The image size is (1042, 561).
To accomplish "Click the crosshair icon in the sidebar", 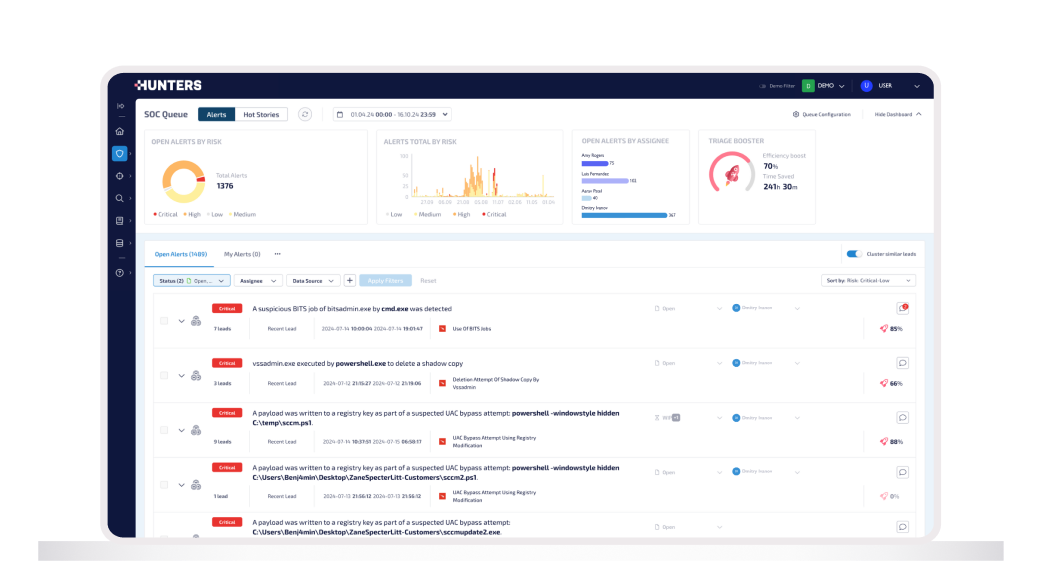I will point(120,176).
